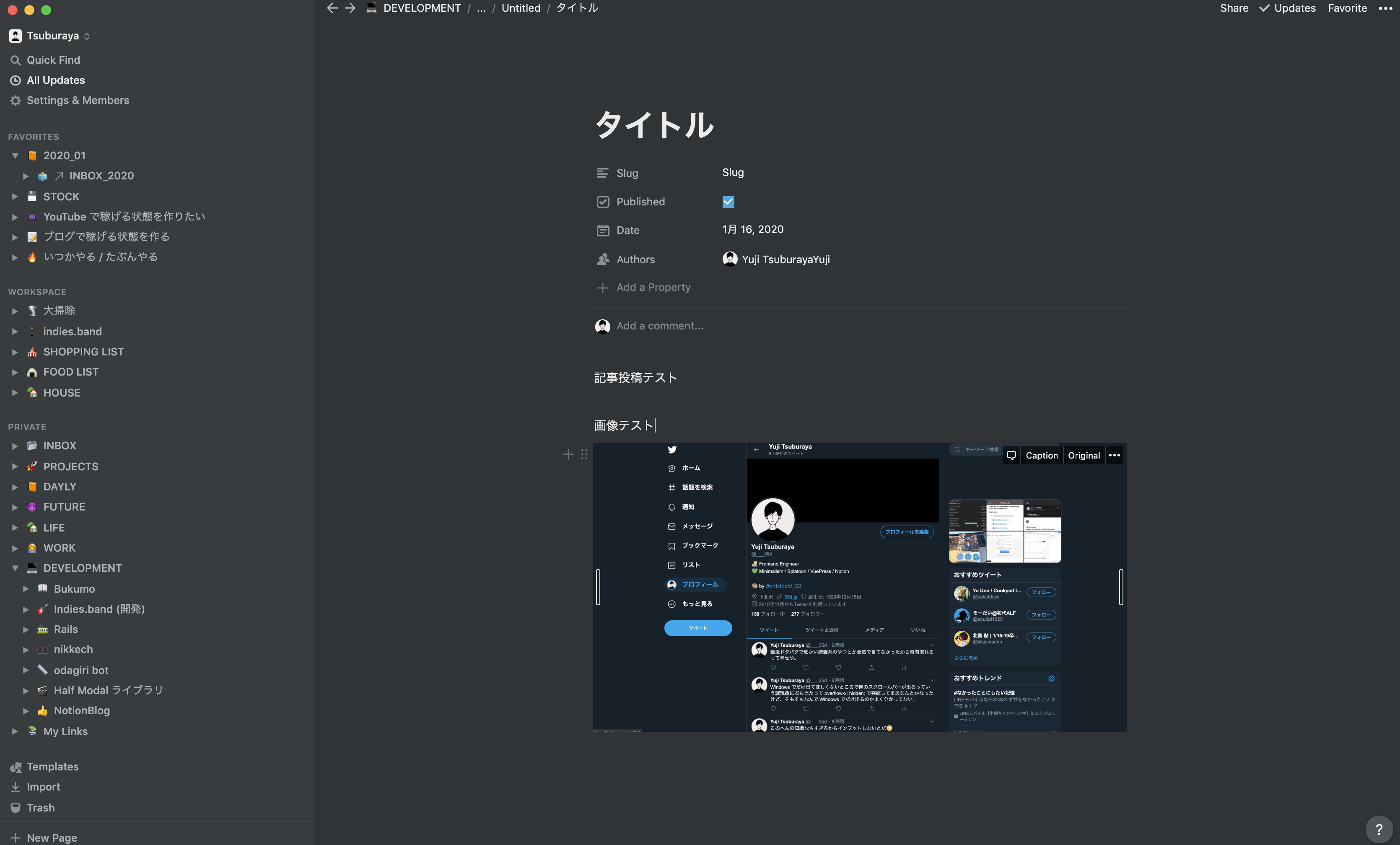Viewport: 1400px width, 845px height.
Task: Expand the WORK page toggle
Action: (x=16, y=548)
